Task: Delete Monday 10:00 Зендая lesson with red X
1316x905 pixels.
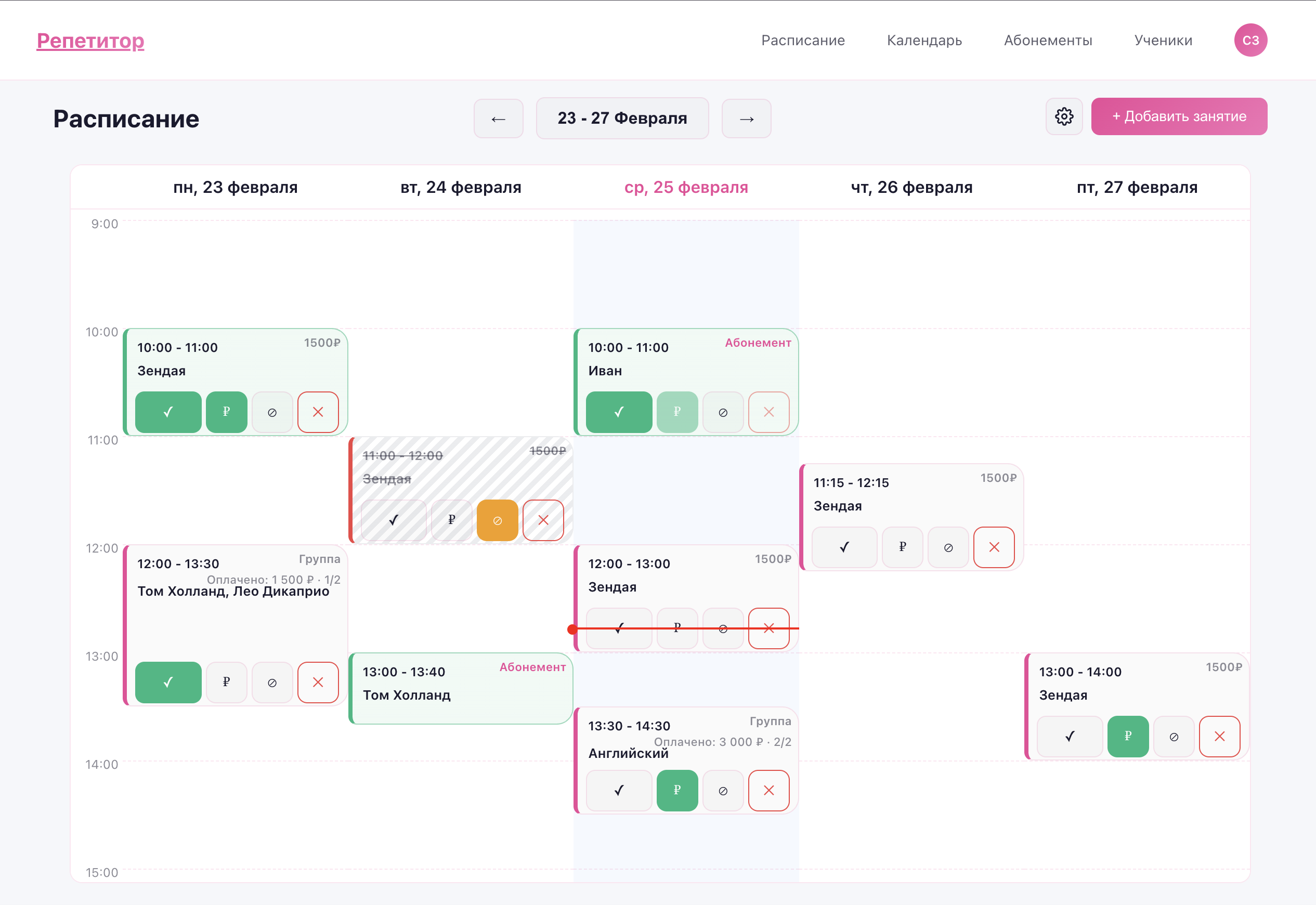Action: coord(318,412)
